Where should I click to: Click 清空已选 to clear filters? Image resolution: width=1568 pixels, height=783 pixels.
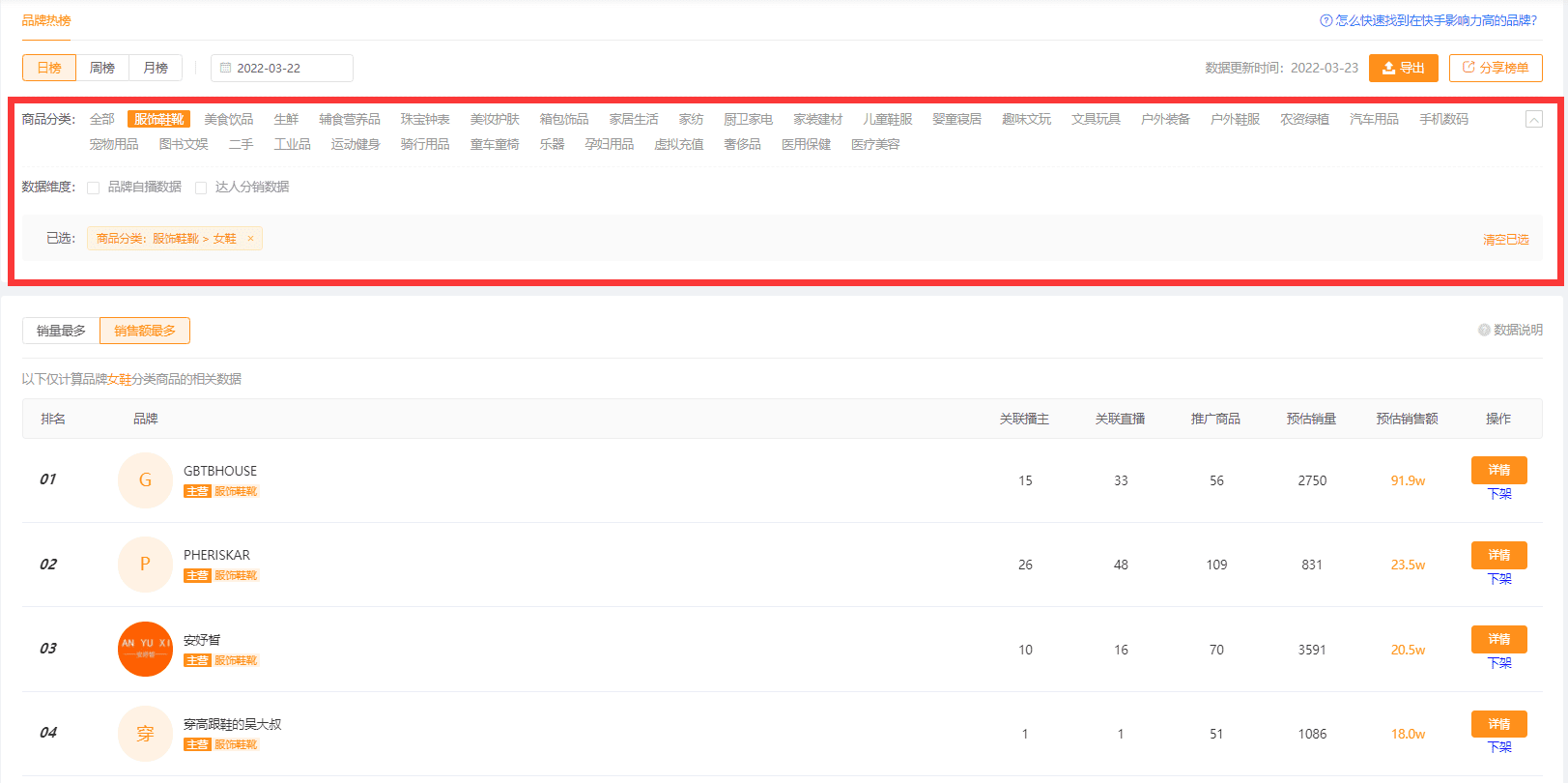[x=1506, y=240]
